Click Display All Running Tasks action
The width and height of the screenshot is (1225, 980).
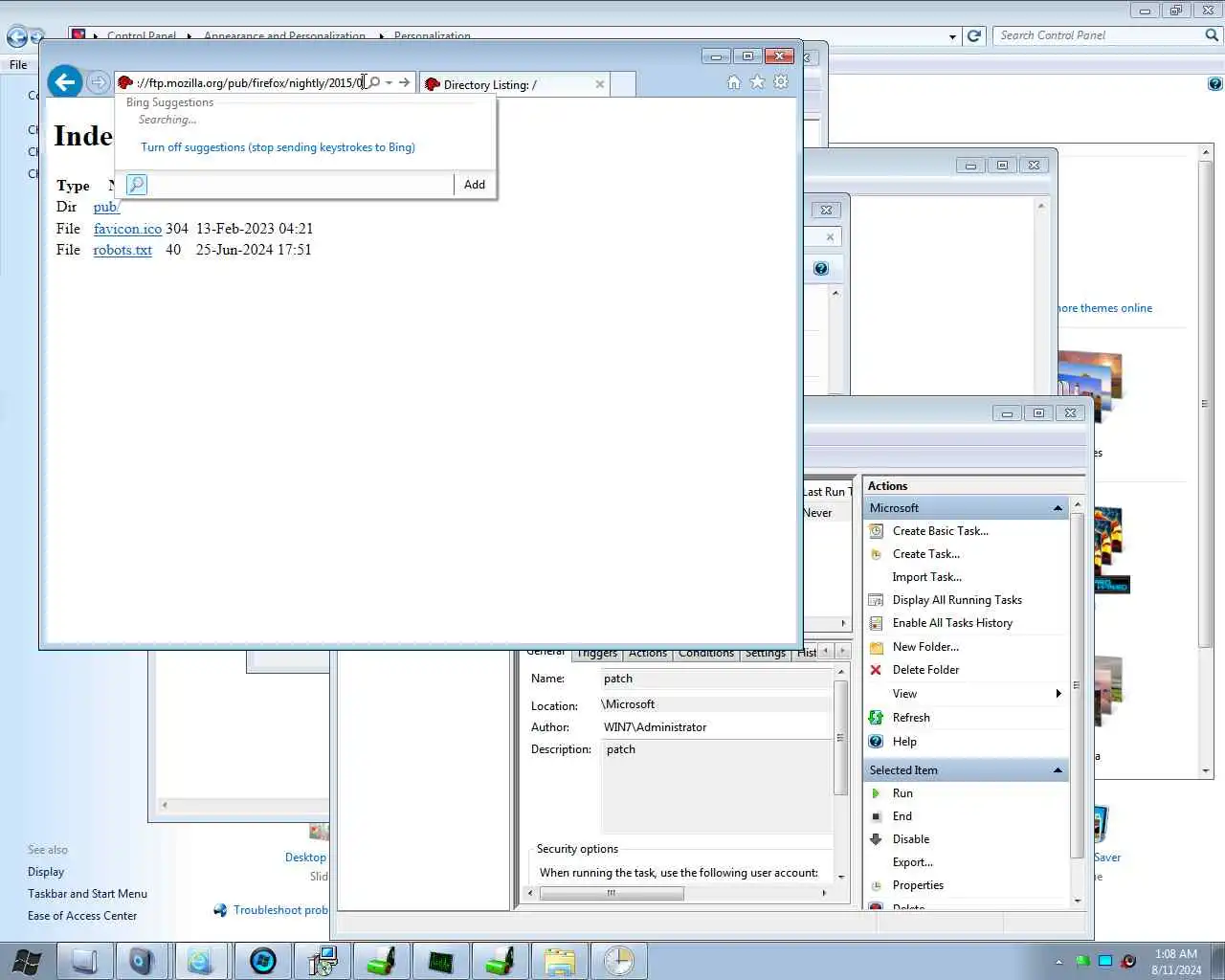pyautogui.click(x=957, y=600)
